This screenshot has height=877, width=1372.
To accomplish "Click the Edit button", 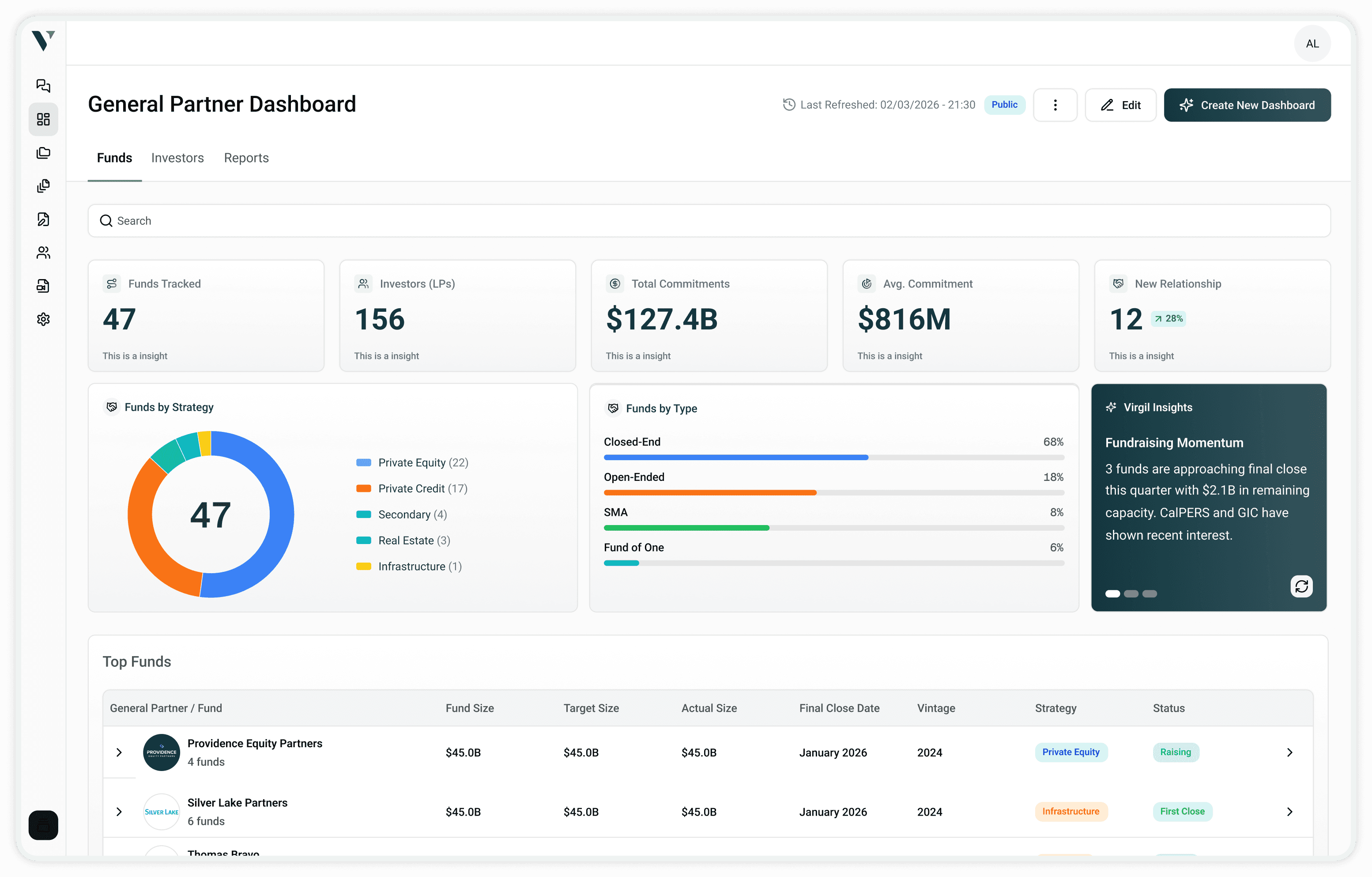I will (1120, 105).
